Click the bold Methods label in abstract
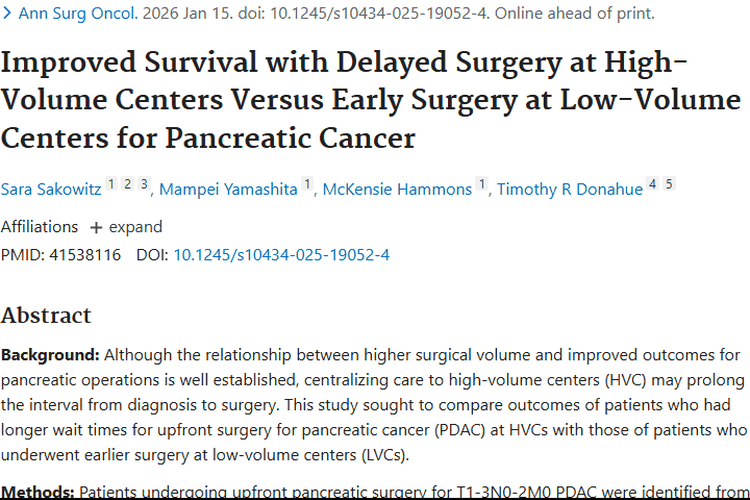Image resolution: width=750 pixels, height=500 pixels. (37, 491)
